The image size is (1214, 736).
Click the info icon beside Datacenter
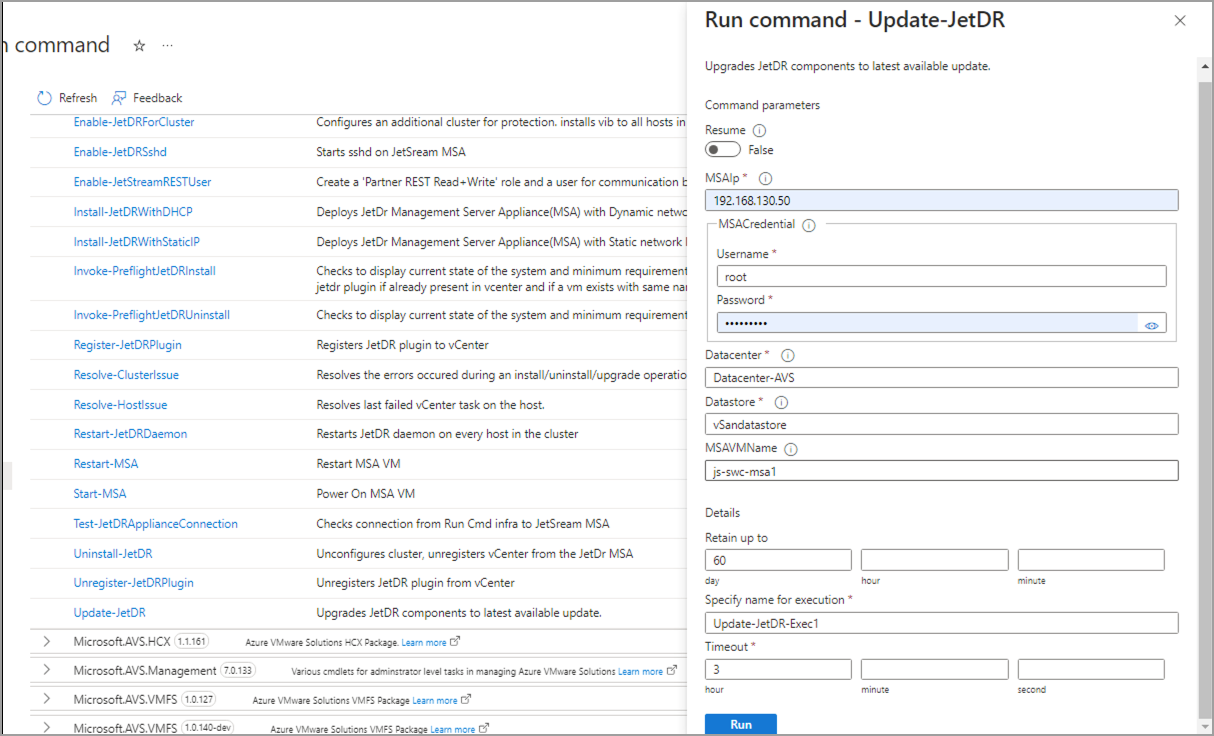coord(787,355)
